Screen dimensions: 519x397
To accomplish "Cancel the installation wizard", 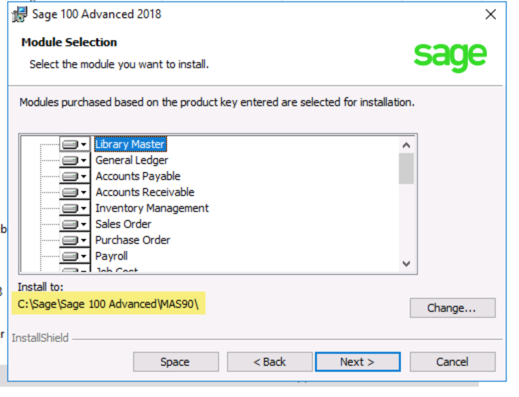I will [453, 362].
